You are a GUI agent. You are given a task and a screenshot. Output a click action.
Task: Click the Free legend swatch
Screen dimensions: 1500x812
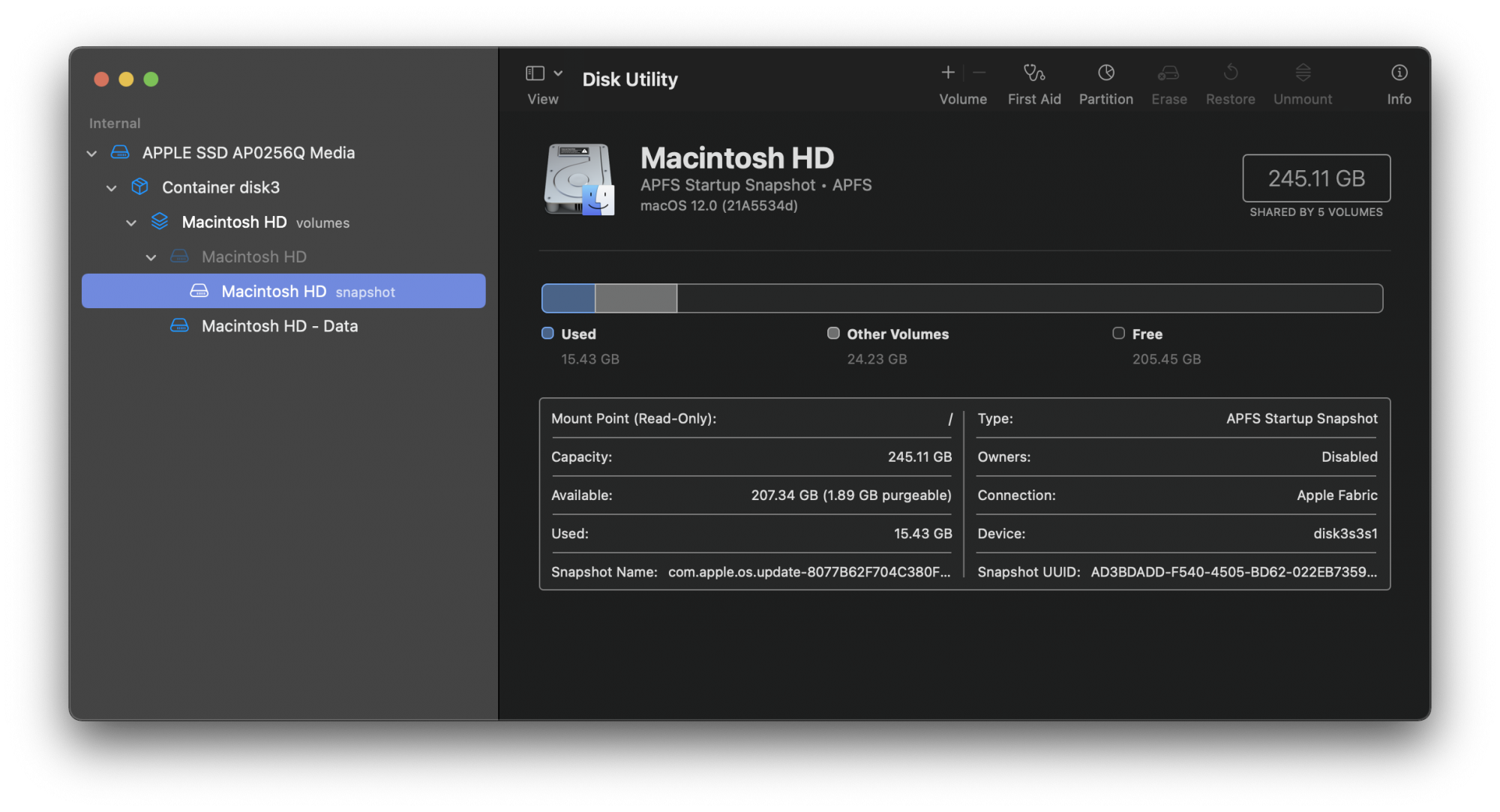tap(1118, 334)
